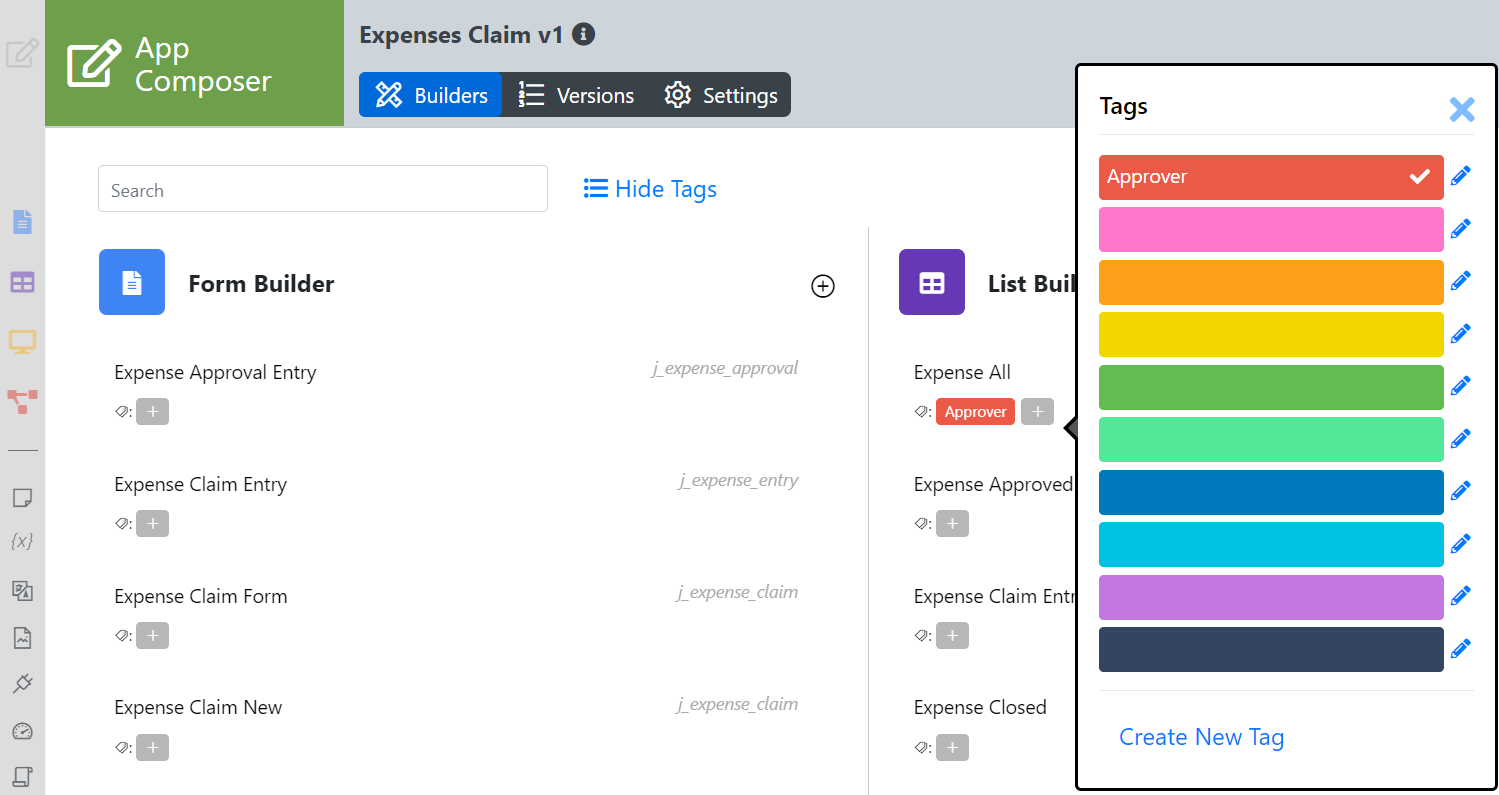The width and height of the screenshot is (1499, 795).
Task: Click pencil icon beside the pink tag
Action: click(x=1461, y=229)
